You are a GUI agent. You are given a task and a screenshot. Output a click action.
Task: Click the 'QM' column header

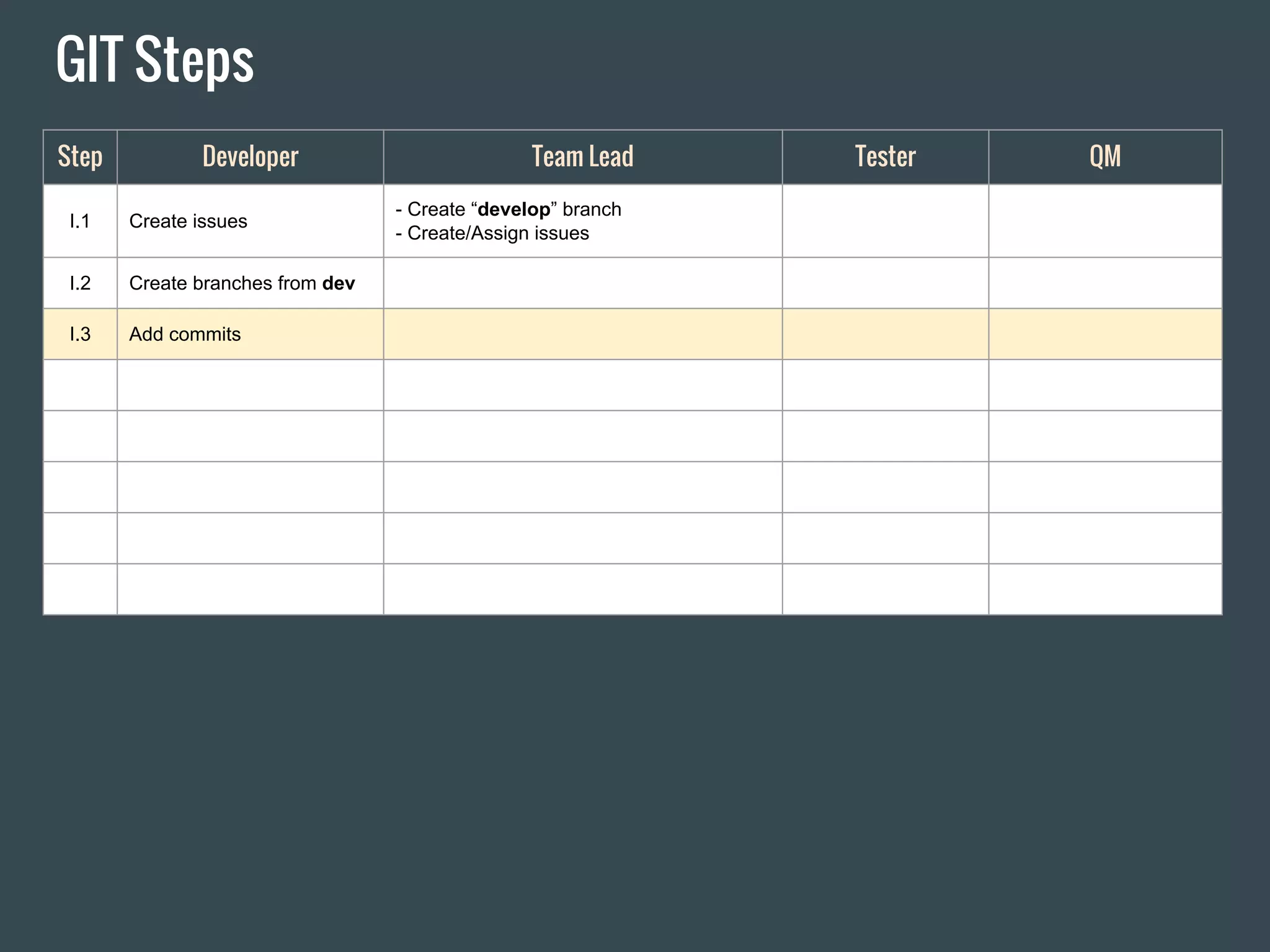[1105, 157]
